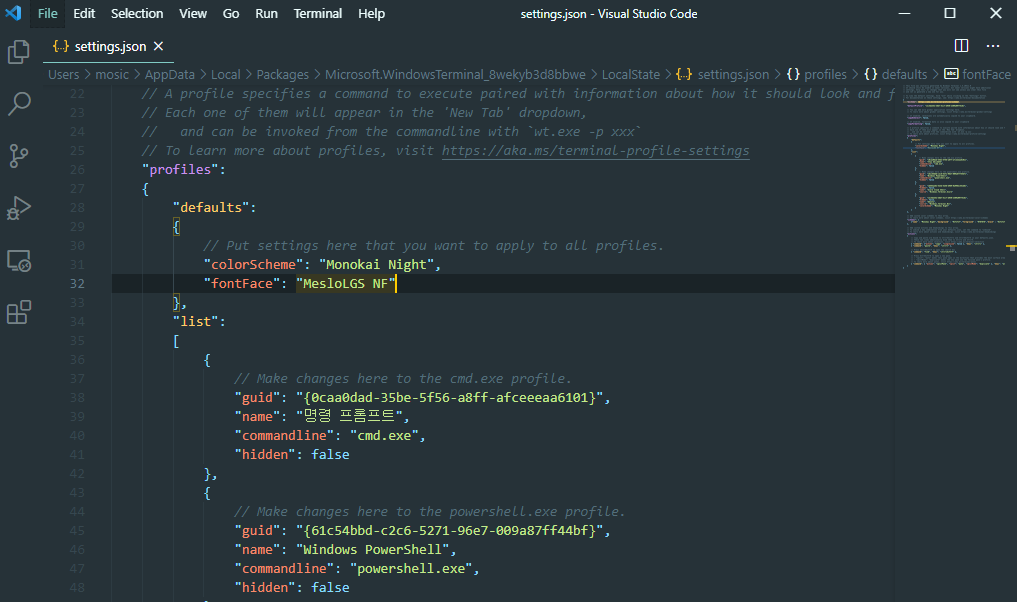Click the "powershell.exe" commandline value

411,569
